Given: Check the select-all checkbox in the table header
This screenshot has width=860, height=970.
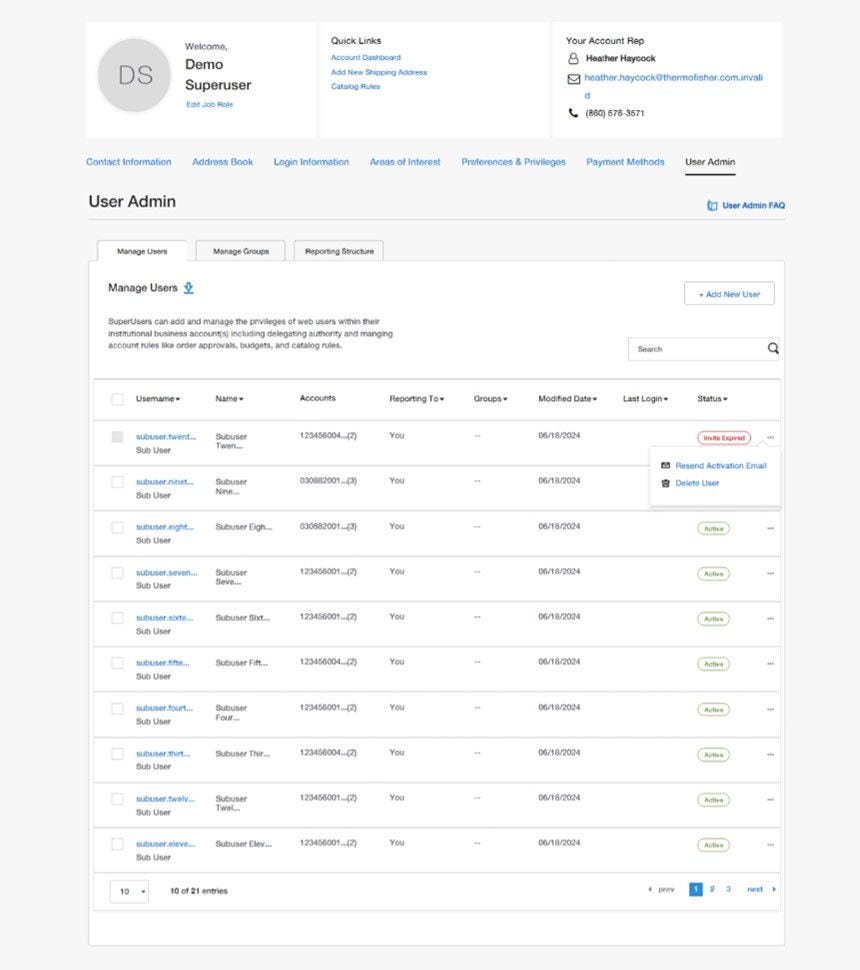Looking at the screenshot, I should pyautogui.click(x=116, y=398).
